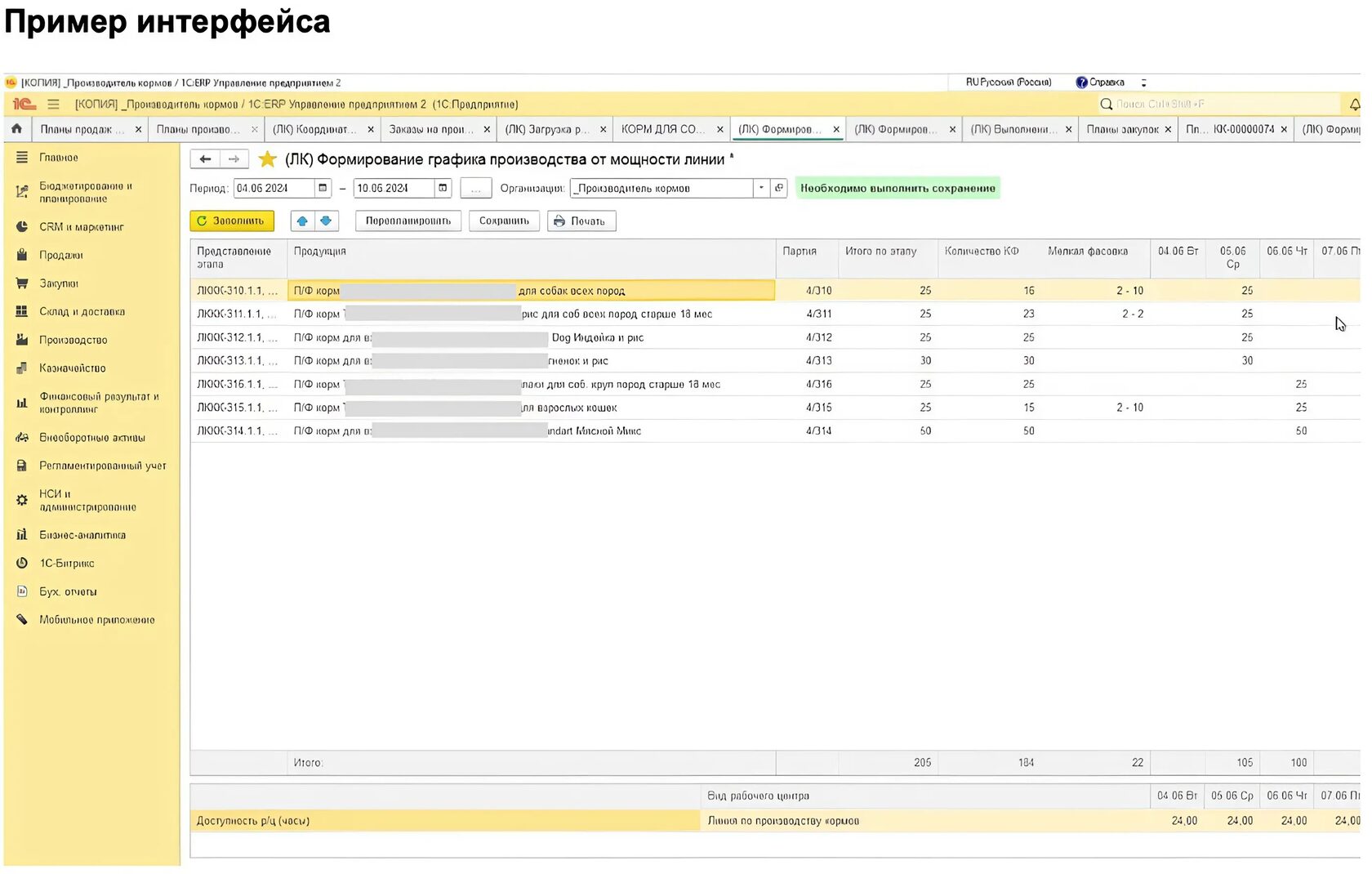Click the Перепланировать button
Screen dimensions: 1372x874
point(408,221)
